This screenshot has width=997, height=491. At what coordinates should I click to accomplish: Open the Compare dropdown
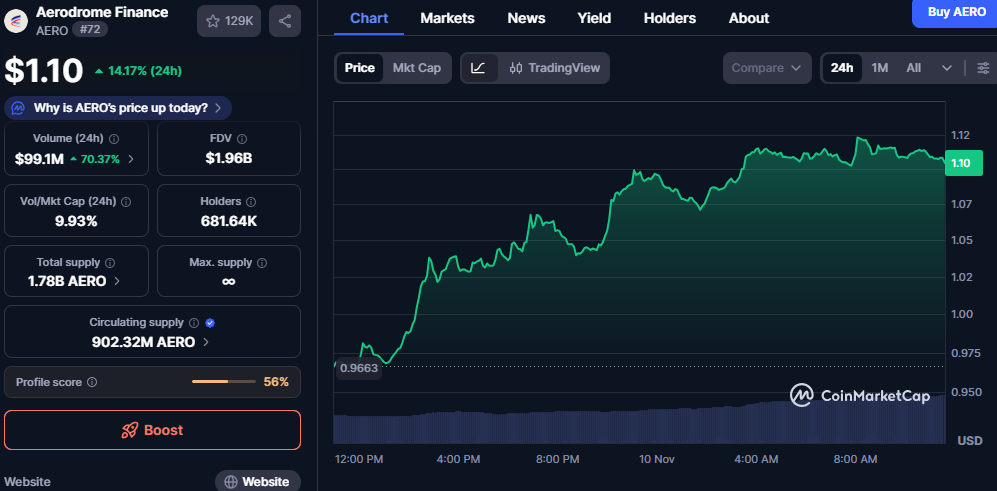coord(766,68)
